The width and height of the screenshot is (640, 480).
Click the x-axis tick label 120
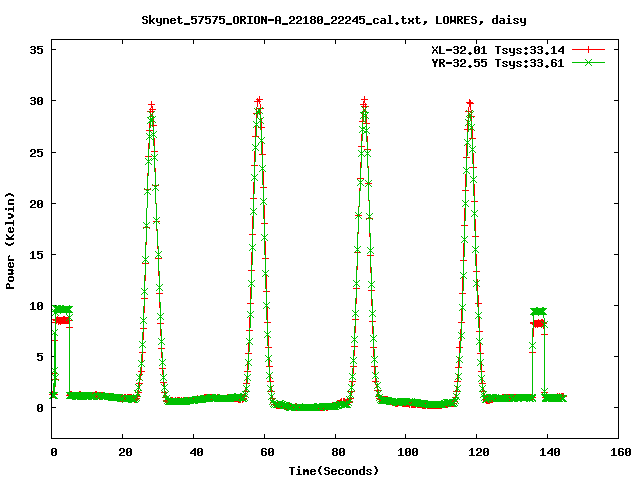click(478, 452)
